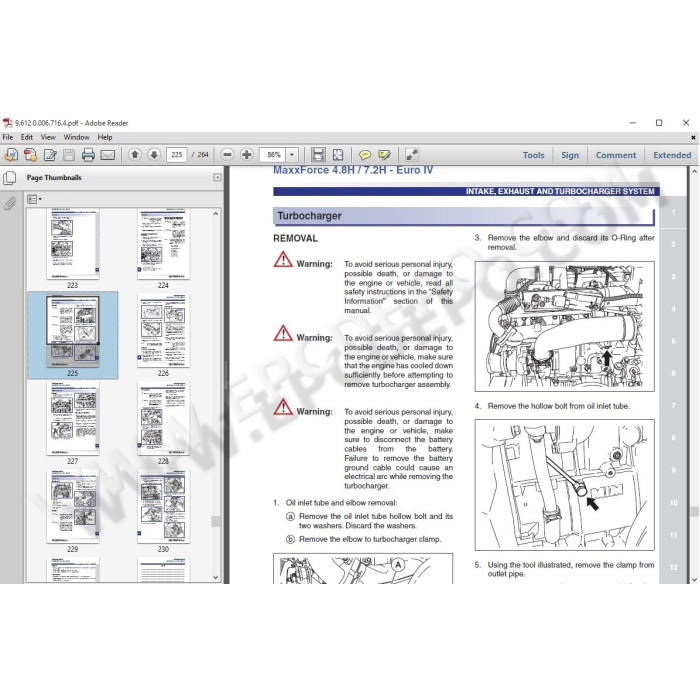Select page 228 thumbnail

163,419
